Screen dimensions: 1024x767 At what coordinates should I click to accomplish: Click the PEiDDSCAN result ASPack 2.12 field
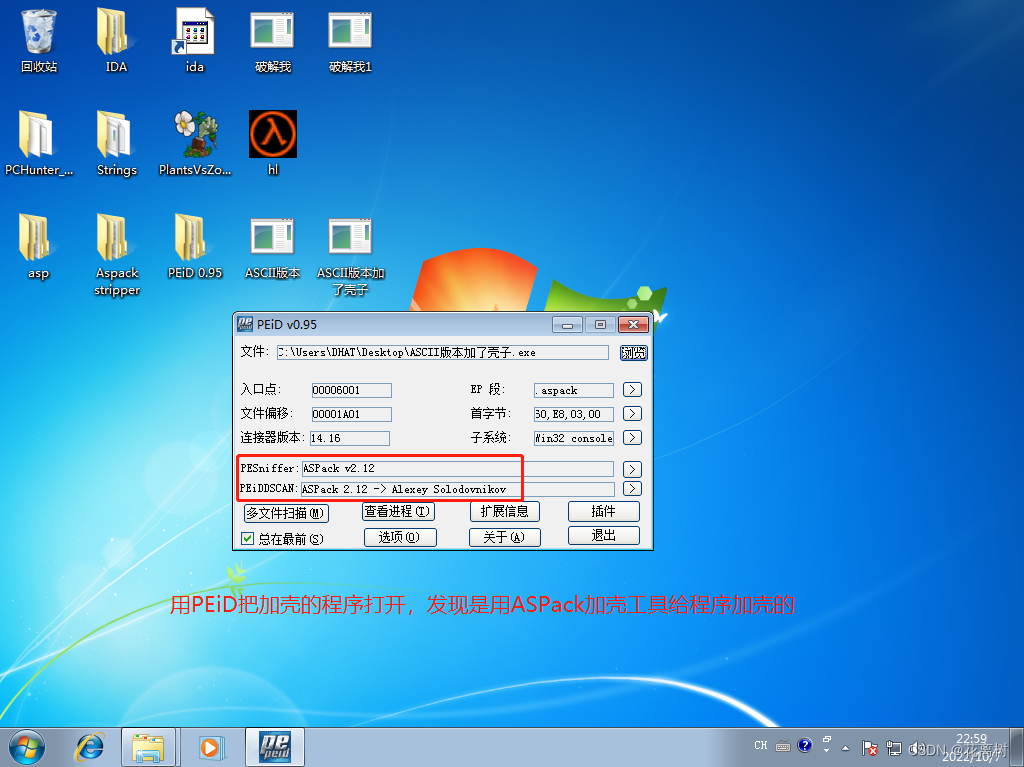[x=457, y=489]
